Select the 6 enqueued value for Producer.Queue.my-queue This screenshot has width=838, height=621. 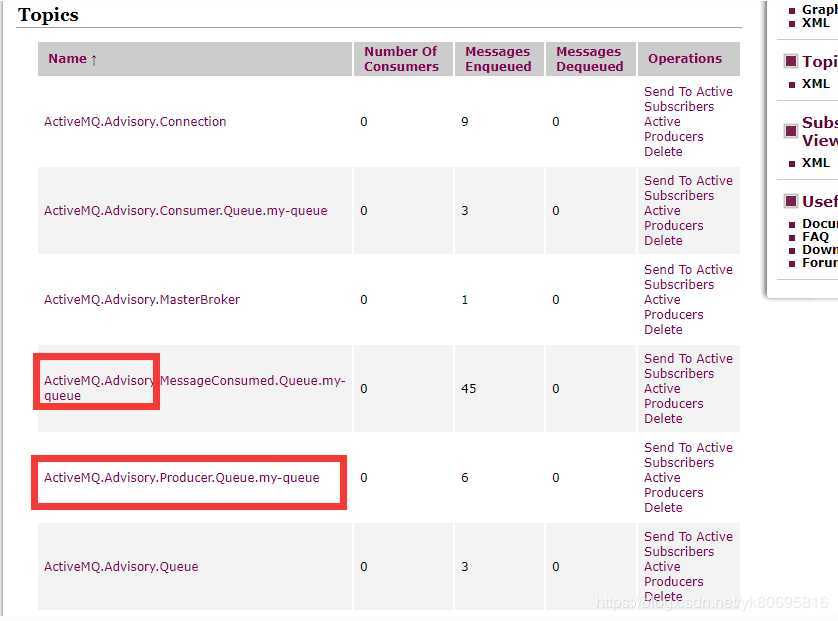coord(465,477)
